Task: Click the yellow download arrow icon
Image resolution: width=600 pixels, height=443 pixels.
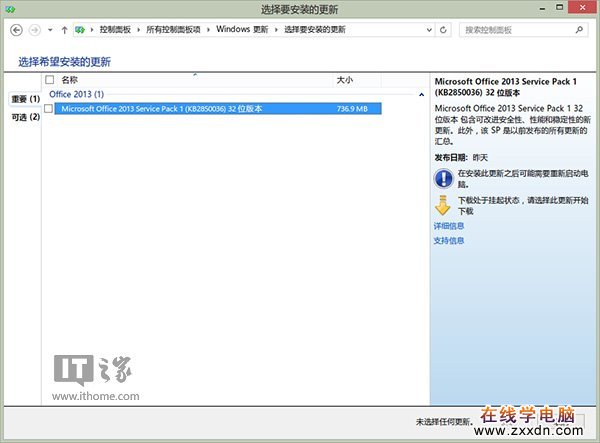Action: [443, 205]
